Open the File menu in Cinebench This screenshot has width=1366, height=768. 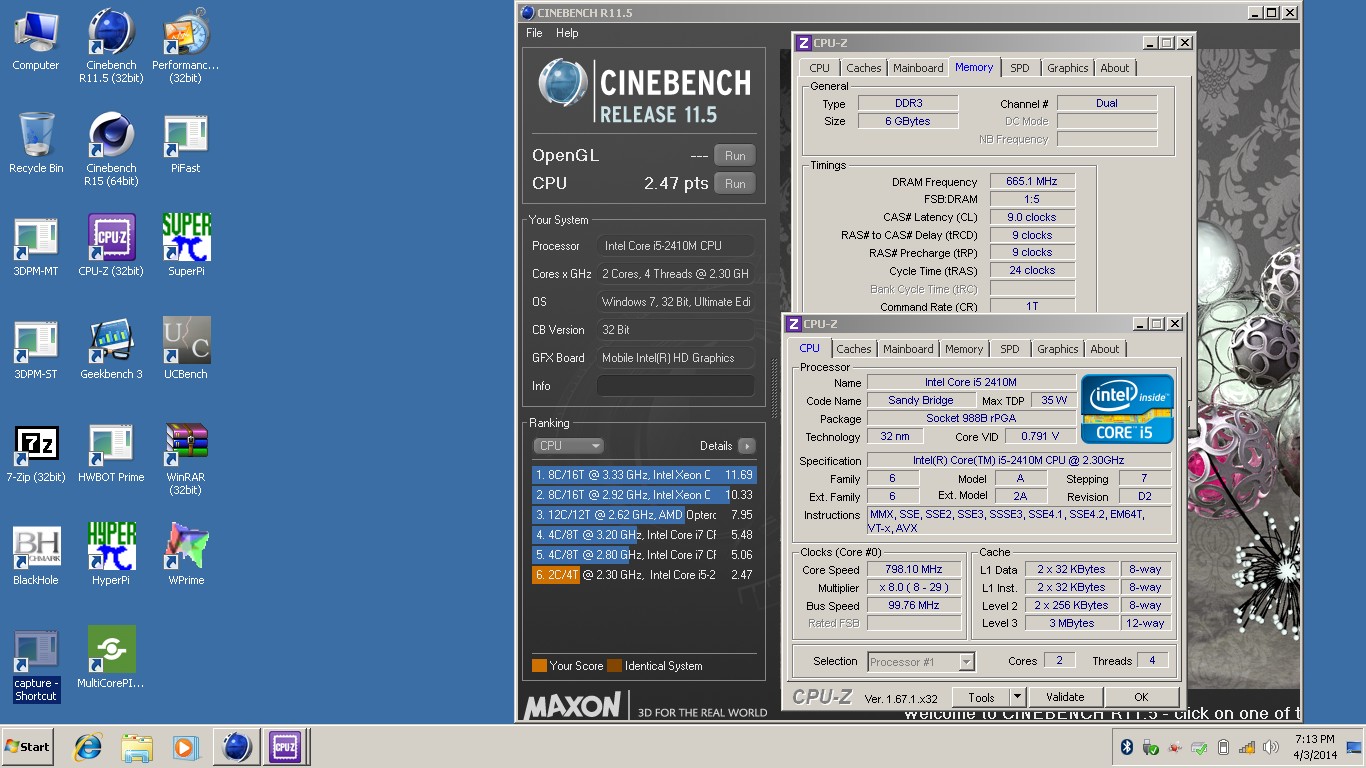[x=535, y=33]
